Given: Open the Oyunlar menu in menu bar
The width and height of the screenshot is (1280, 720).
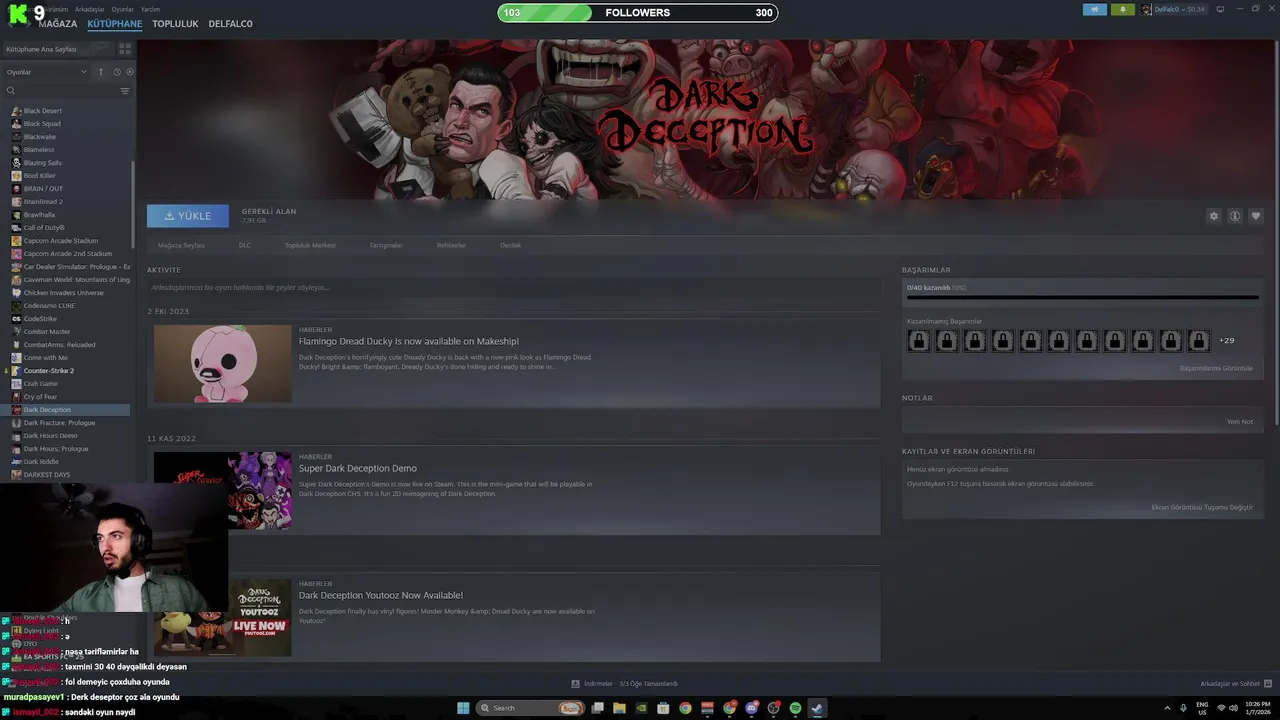Looking at the screenshot, I should tap(122, 9).
